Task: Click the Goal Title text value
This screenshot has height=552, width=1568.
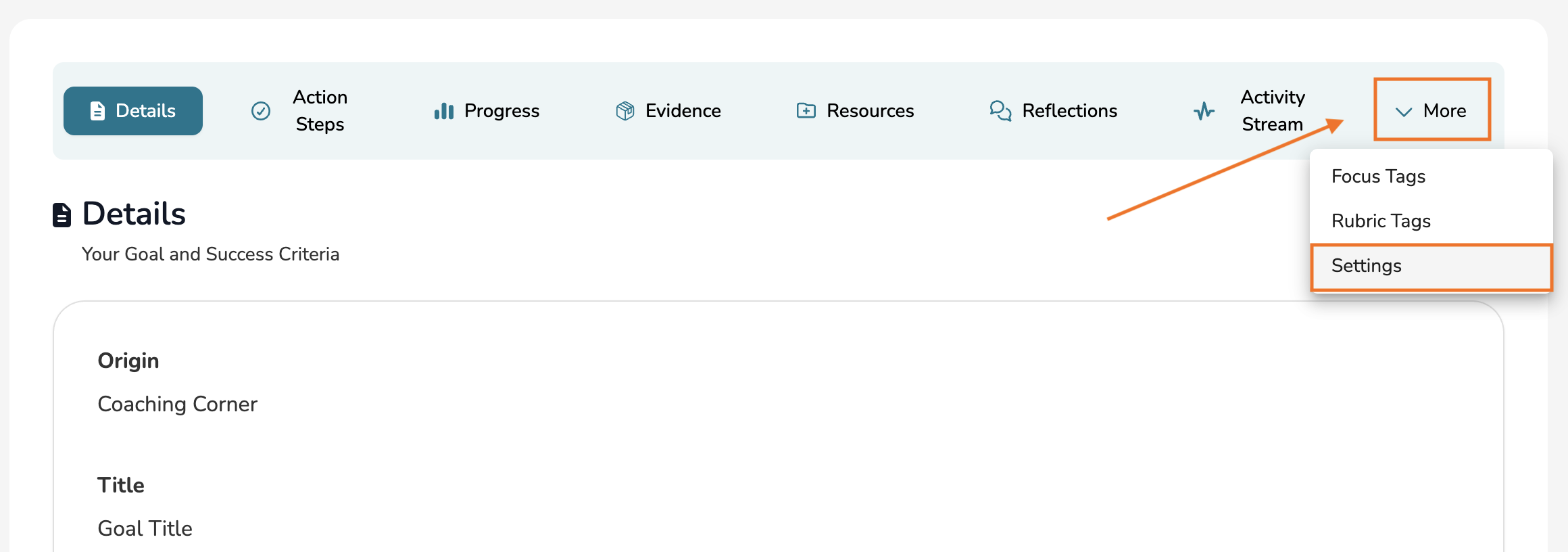Action: coord(145,528)
